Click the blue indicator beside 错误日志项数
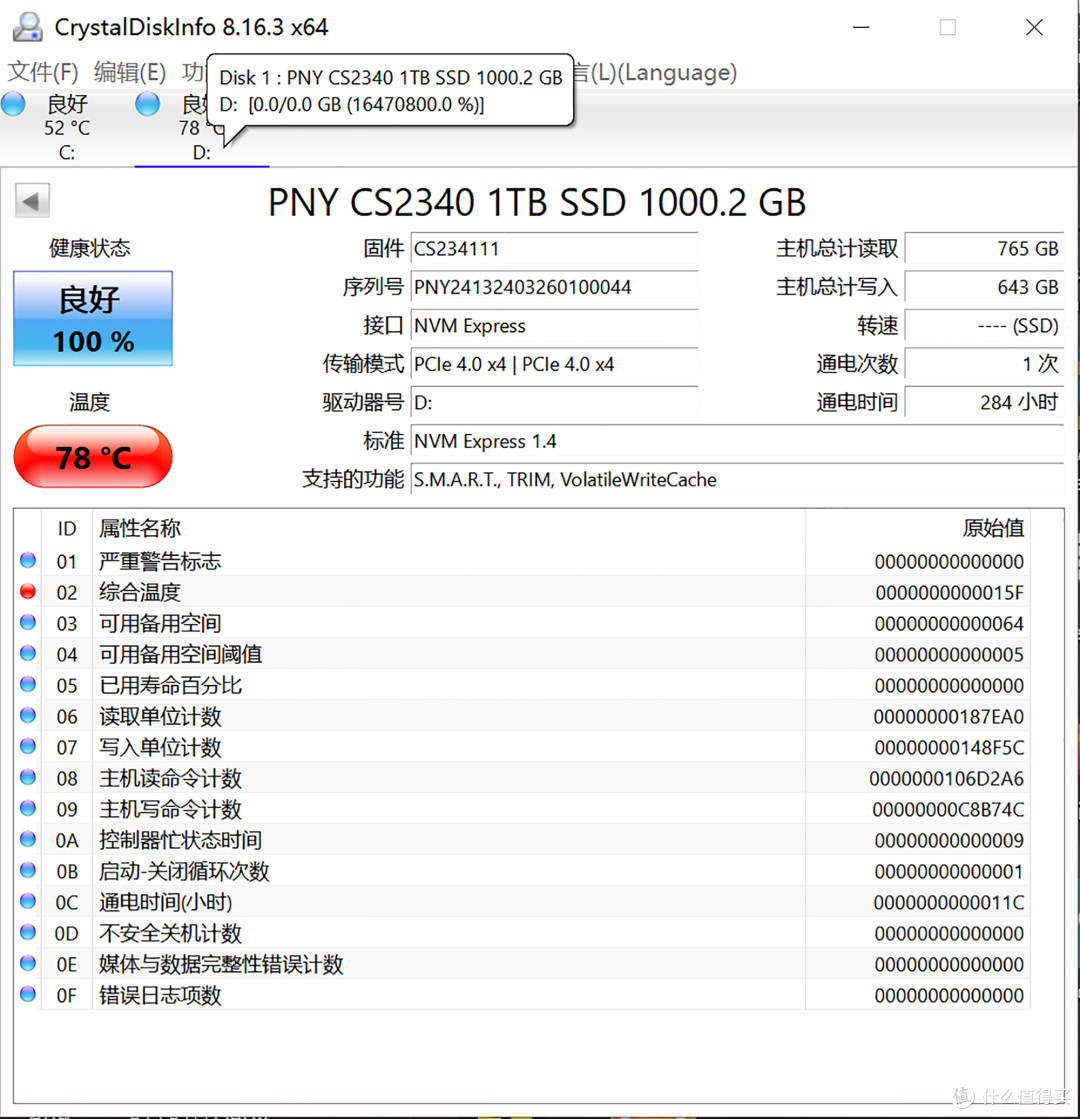 coord(27,995)
